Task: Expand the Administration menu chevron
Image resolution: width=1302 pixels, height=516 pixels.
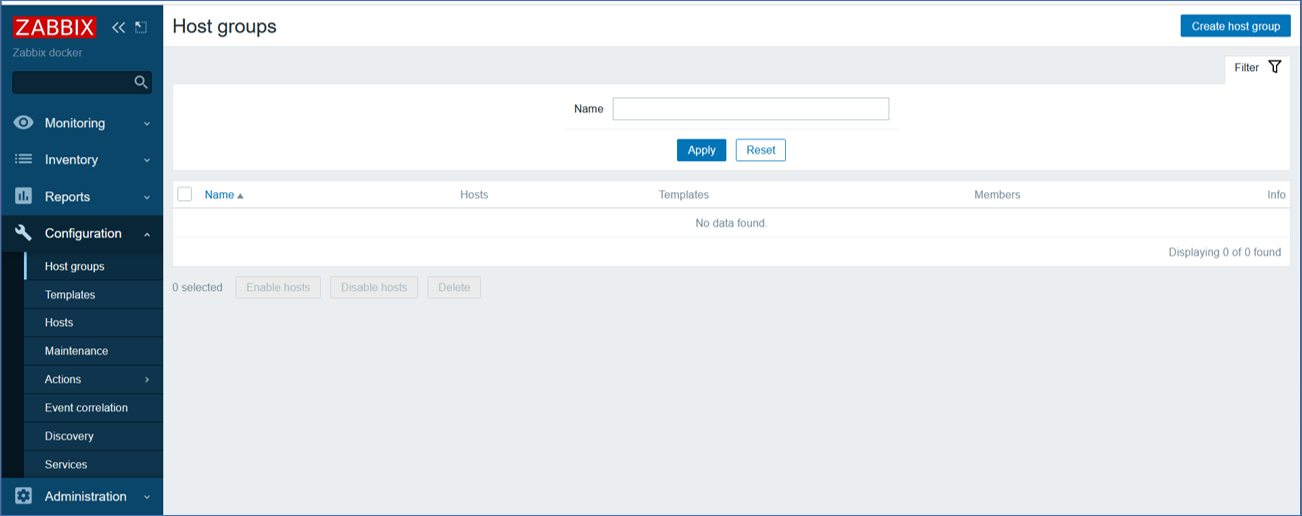Action: pos(147,497)
